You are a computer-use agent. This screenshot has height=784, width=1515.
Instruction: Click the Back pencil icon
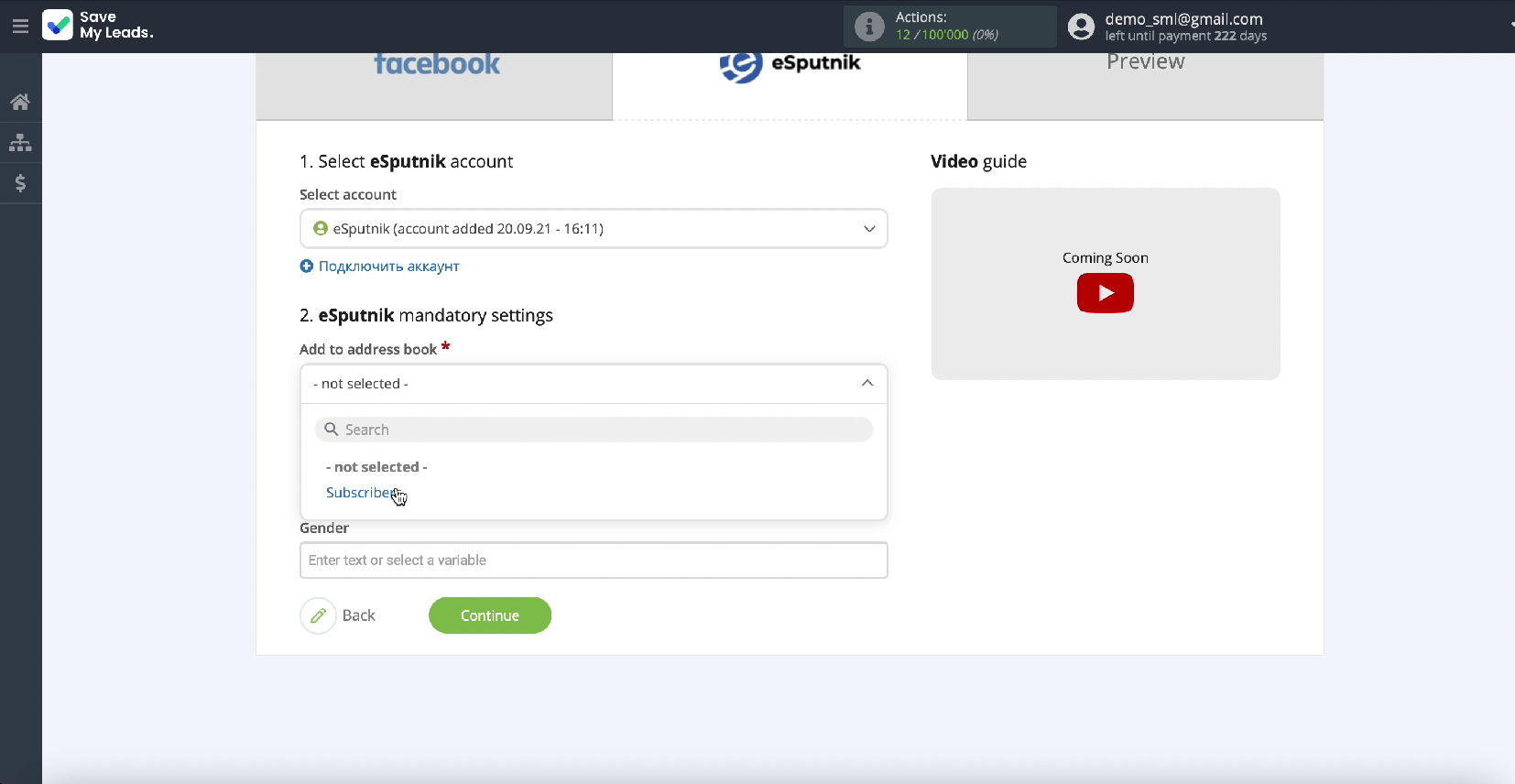(318, 615)
